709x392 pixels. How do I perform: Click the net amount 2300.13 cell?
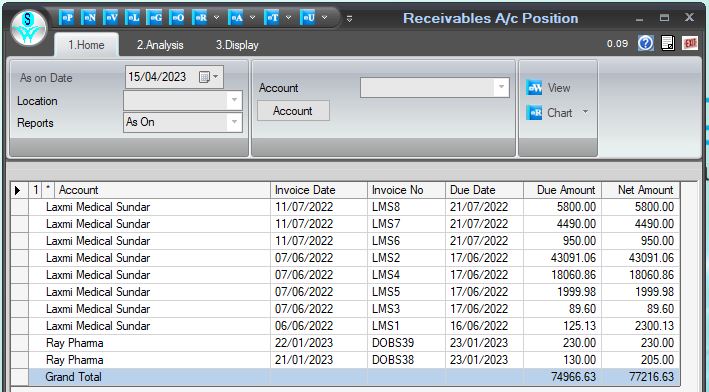pyautogui.click(x=641, y=326)
